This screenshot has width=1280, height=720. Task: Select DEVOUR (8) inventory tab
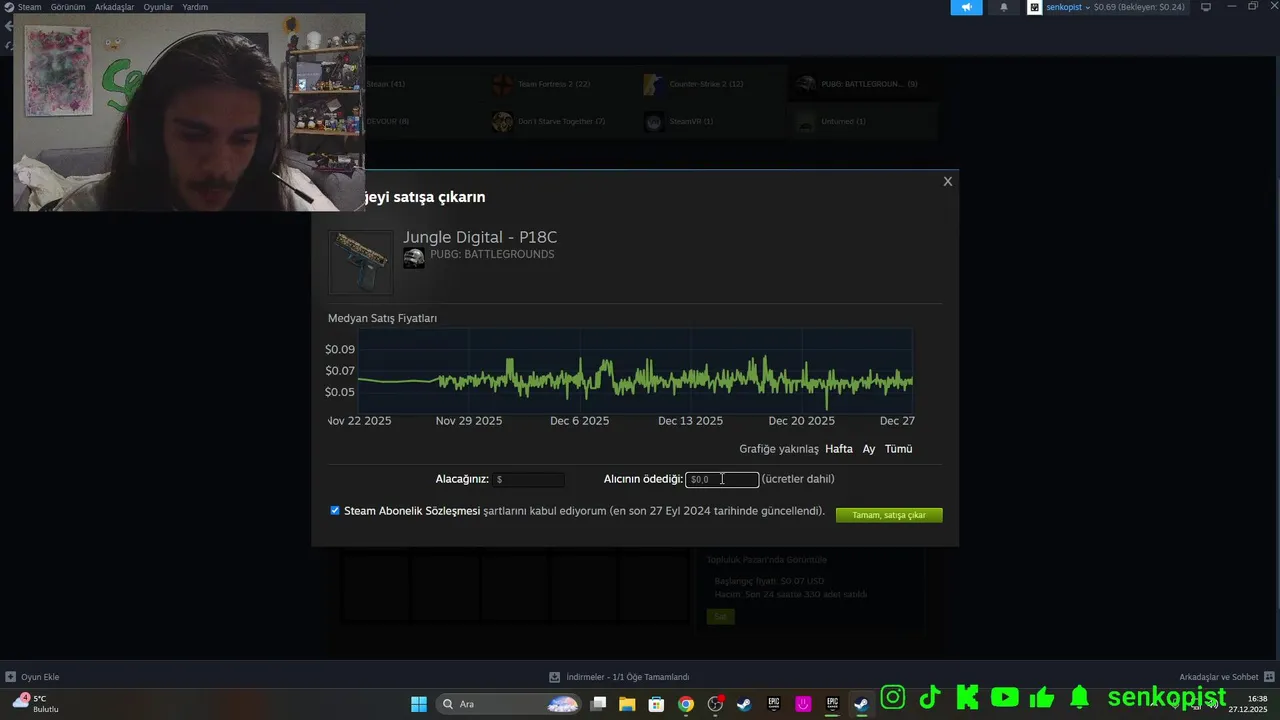click(x=387, y=122)
